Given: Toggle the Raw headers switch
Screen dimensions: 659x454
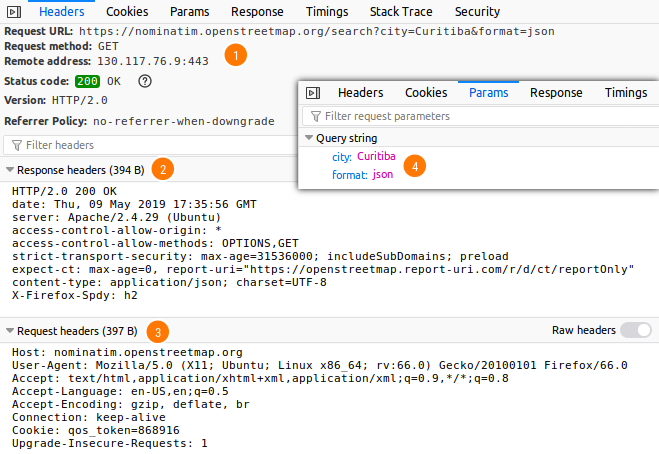Looking at the screenshot, I should click(635, 330).
